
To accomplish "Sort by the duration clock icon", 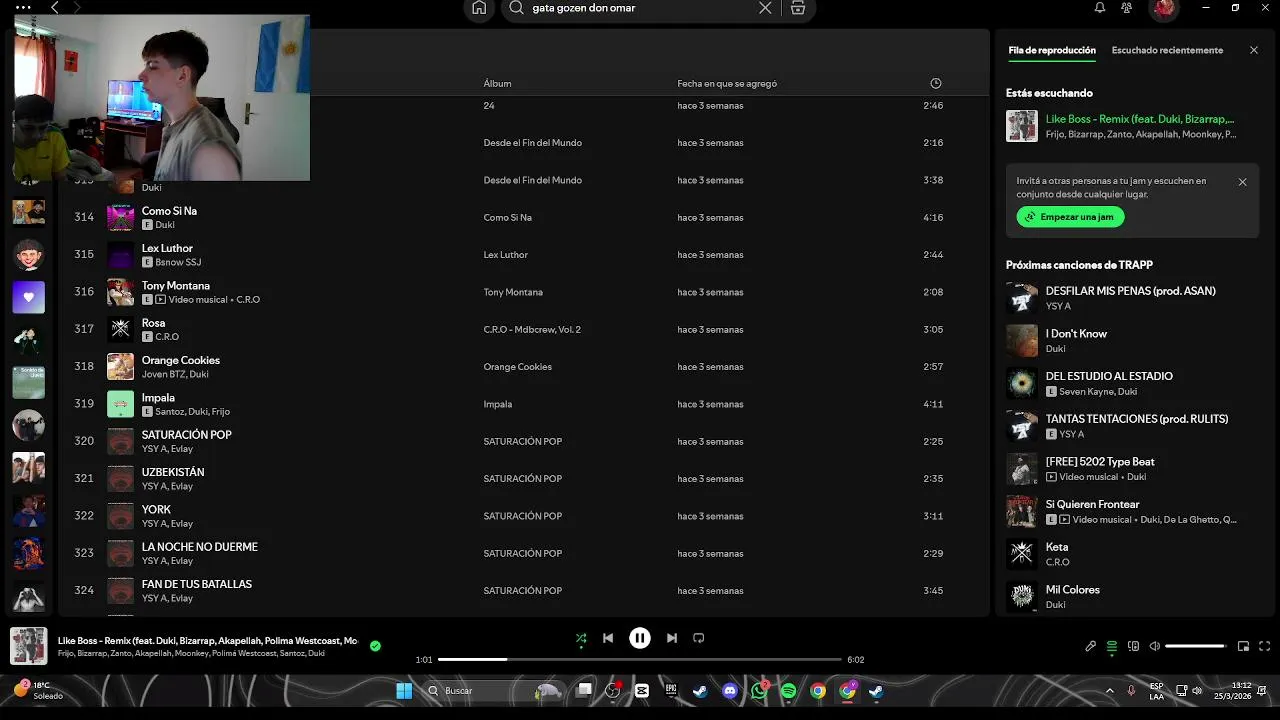I will [936, 83].
